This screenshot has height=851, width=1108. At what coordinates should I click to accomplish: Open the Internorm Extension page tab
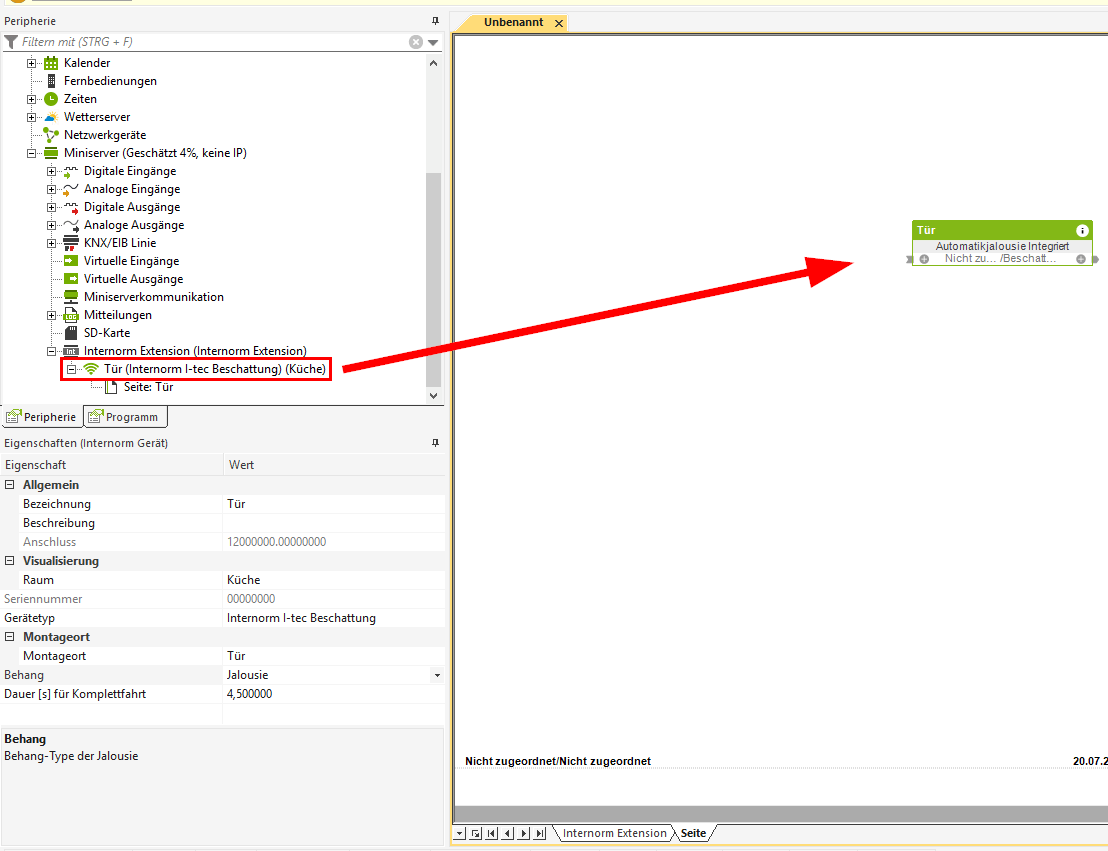tap(613, 833)
